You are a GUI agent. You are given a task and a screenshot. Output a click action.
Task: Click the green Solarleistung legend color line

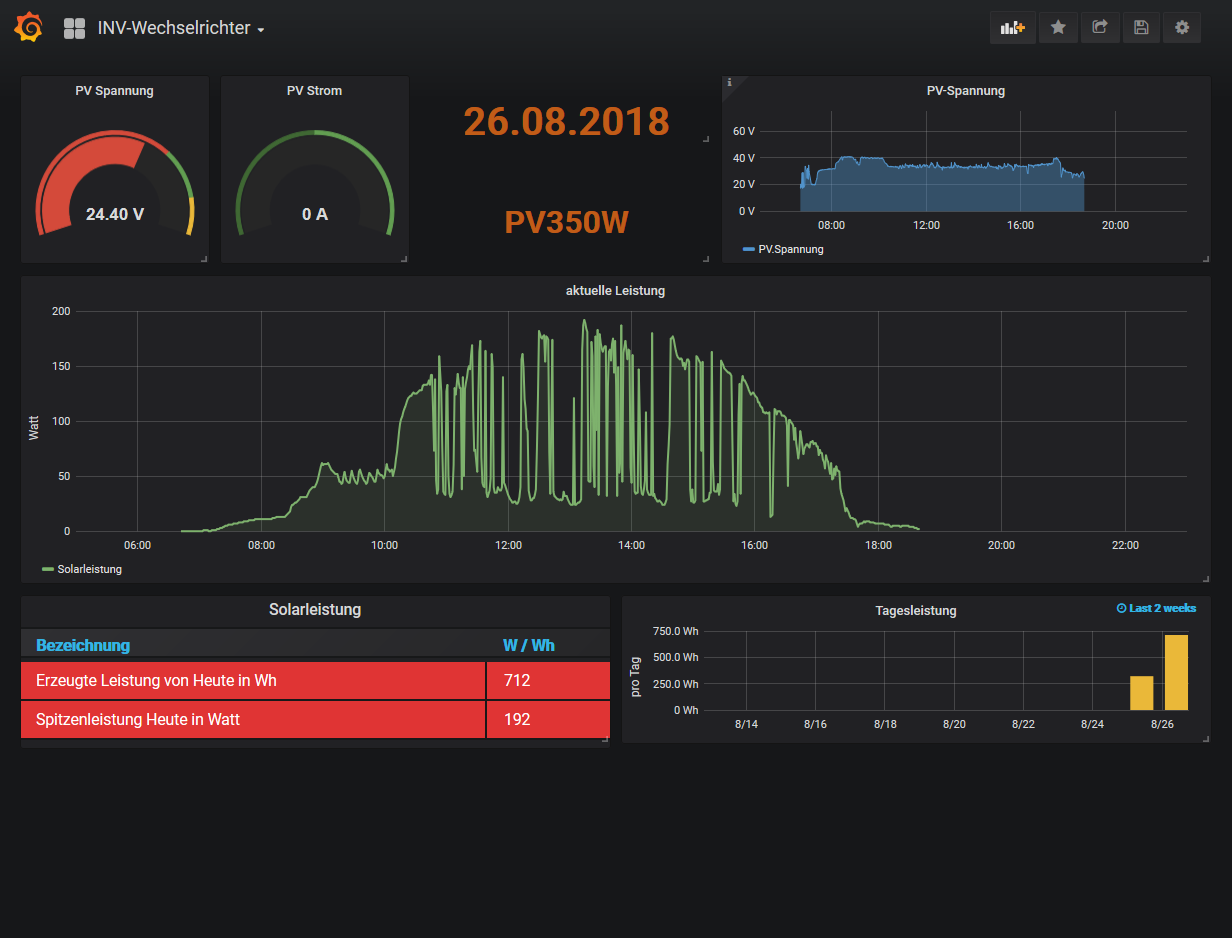coord(48,569)
